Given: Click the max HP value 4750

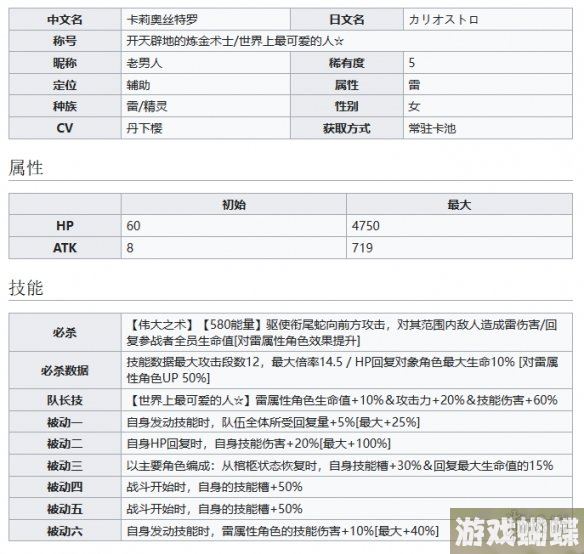Looking at the screenshot, I should point(366,226).
